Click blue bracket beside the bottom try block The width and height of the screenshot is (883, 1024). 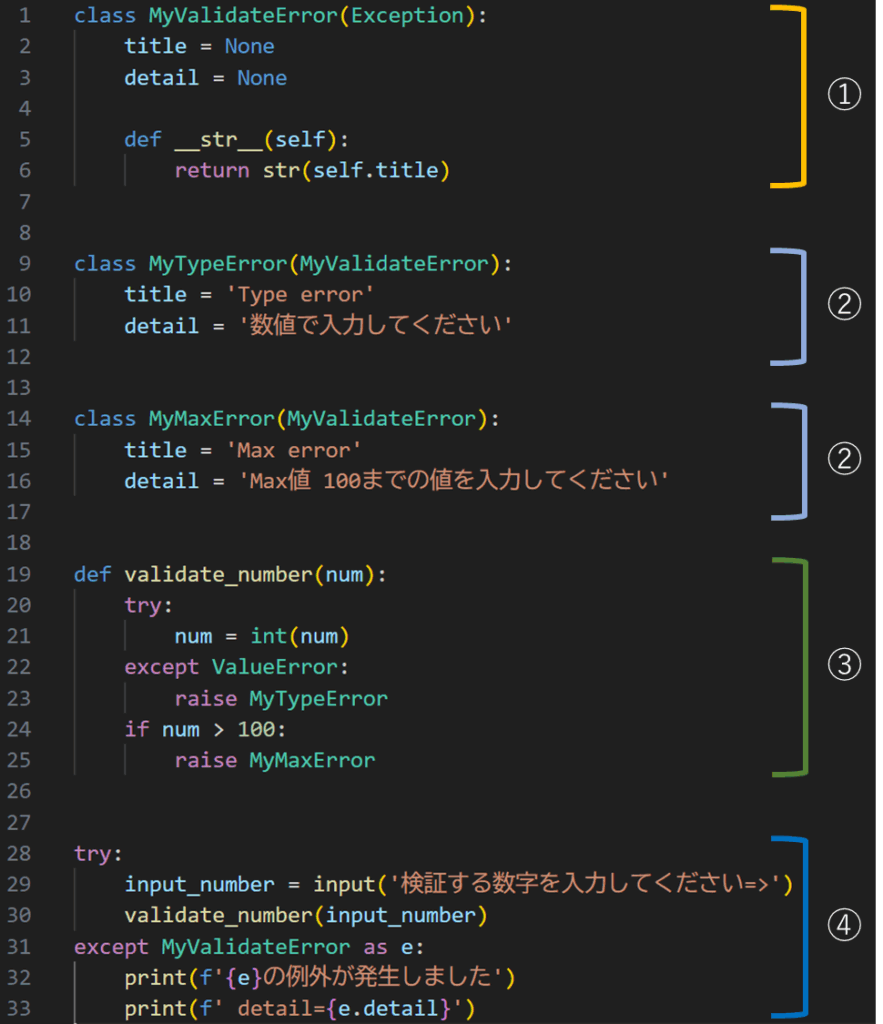point(803,928)
